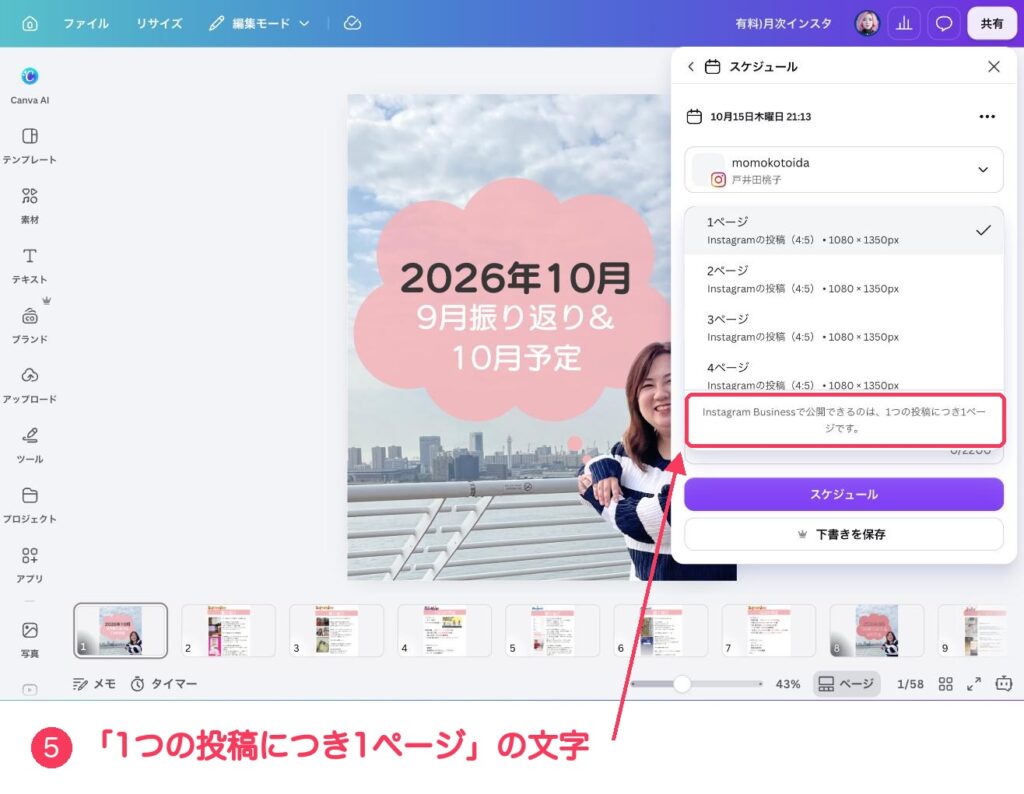Open the アップロード uploads panel
1024x794 pixels.
[29, 385]
